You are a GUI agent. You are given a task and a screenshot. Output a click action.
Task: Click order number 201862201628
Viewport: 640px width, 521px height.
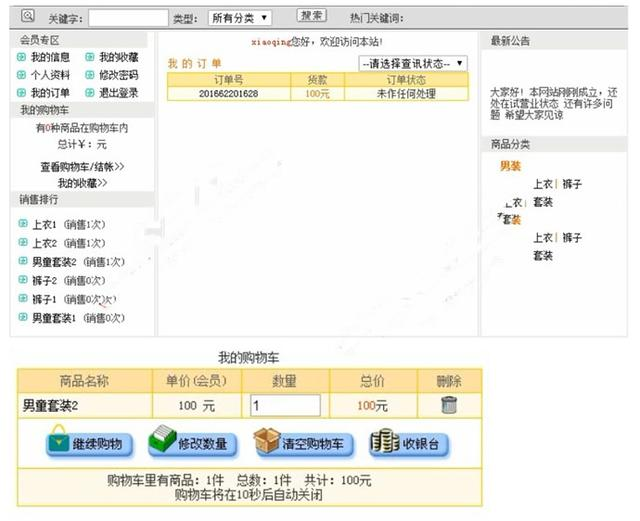(228, 94)
